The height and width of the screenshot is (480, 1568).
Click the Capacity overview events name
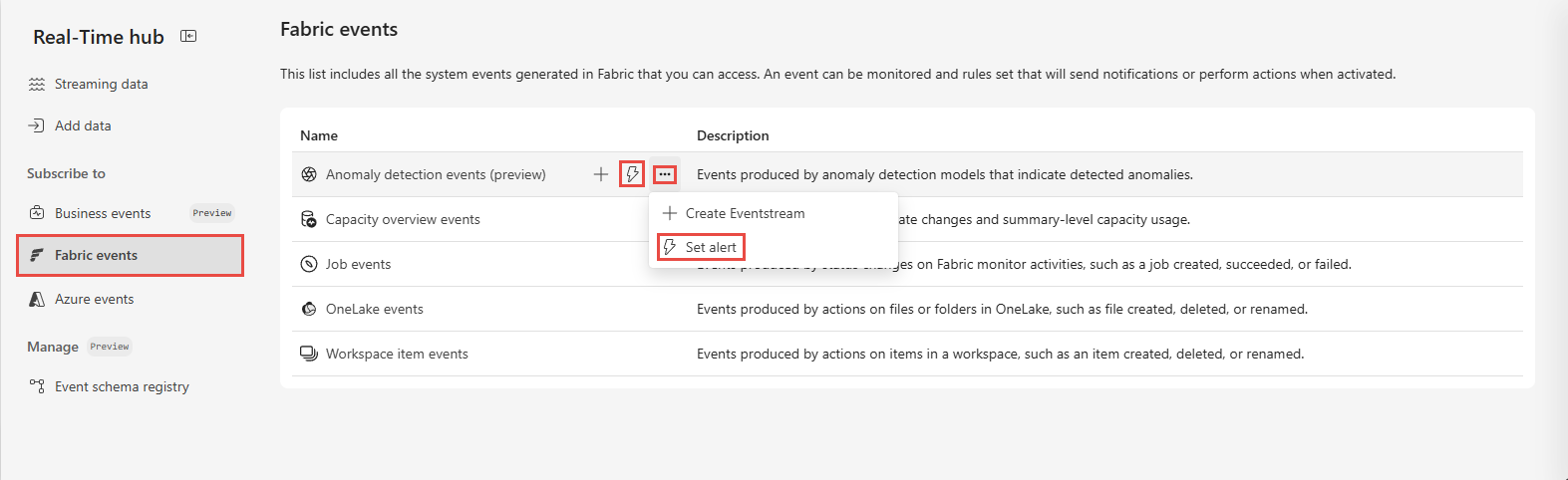coord(403,219)
